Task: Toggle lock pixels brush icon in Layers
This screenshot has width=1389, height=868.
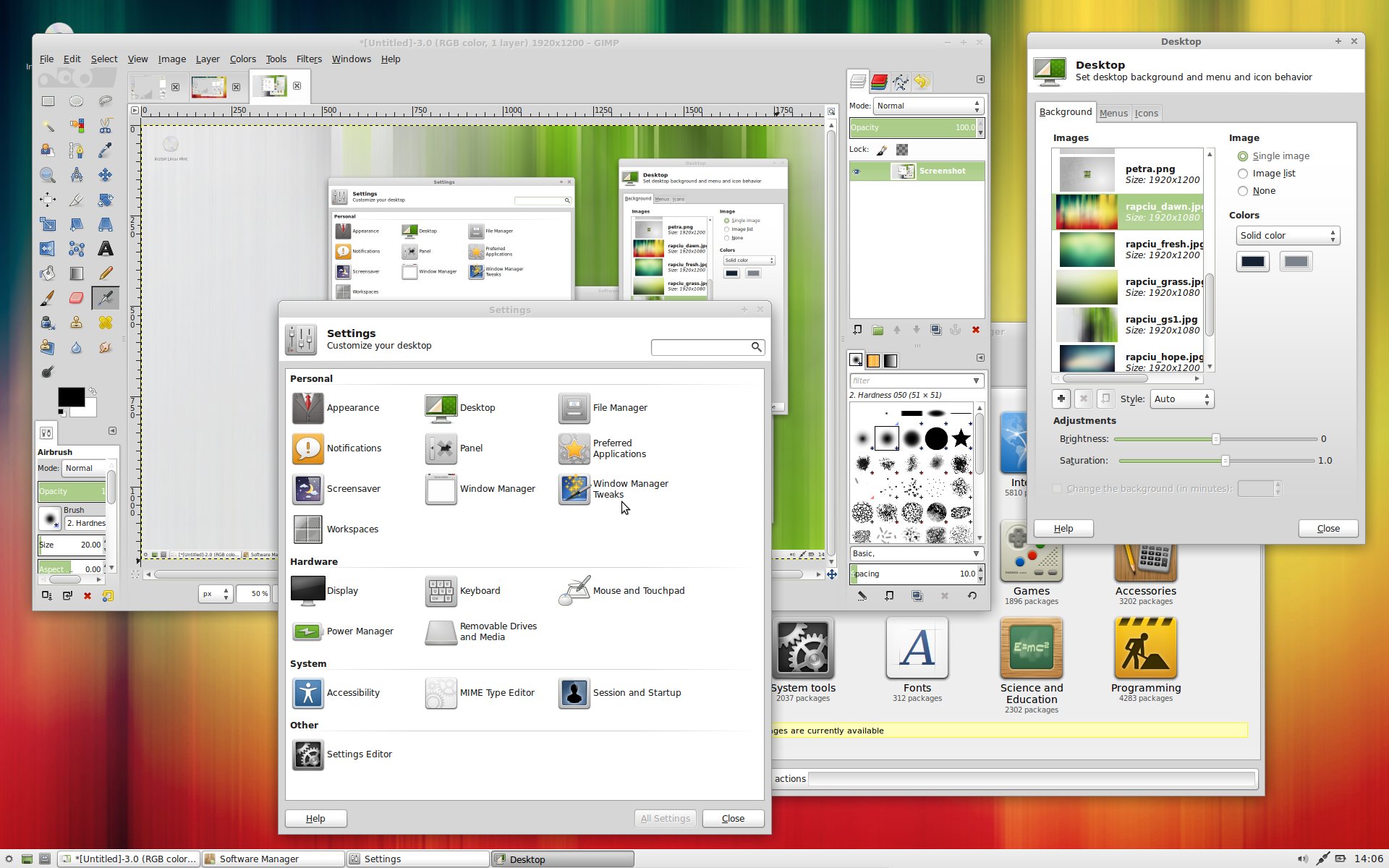Action: pos(882,150)
